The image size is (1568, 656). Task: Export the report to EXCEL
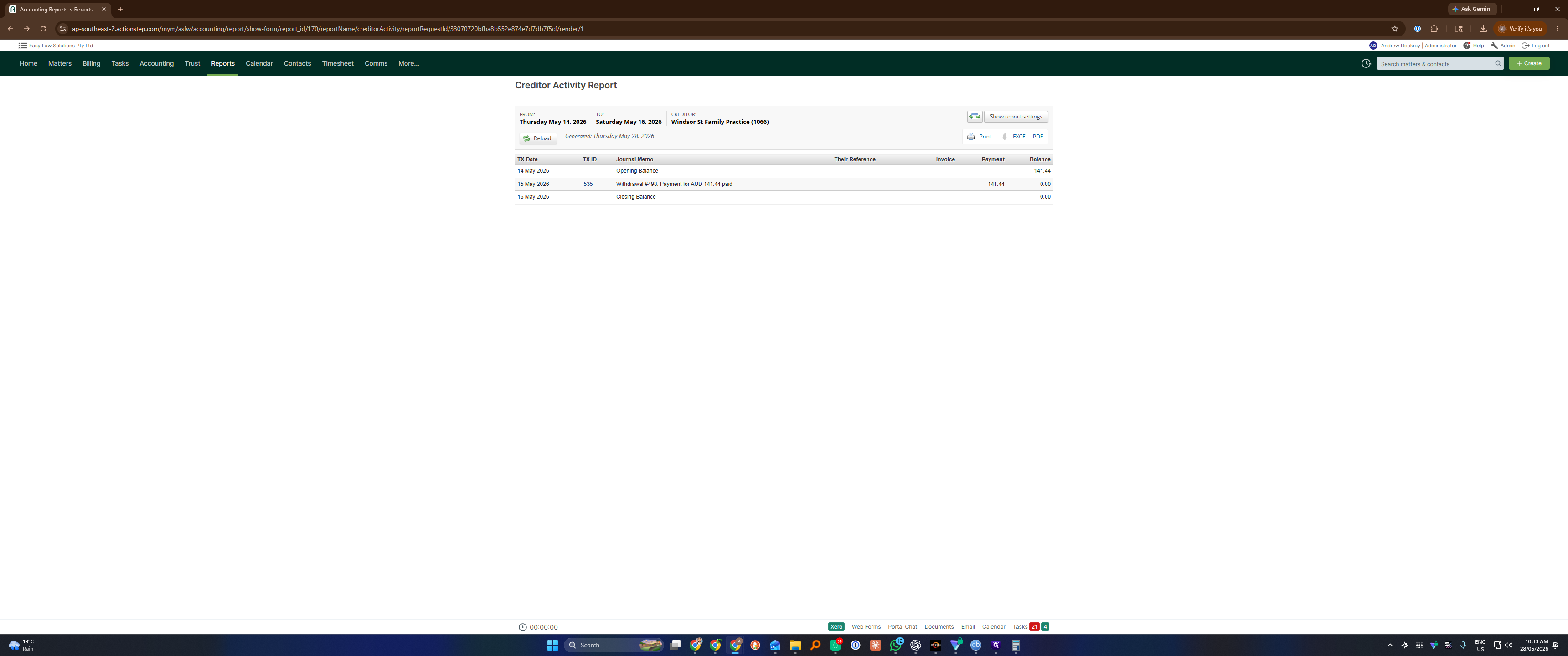pos(1020,136)
